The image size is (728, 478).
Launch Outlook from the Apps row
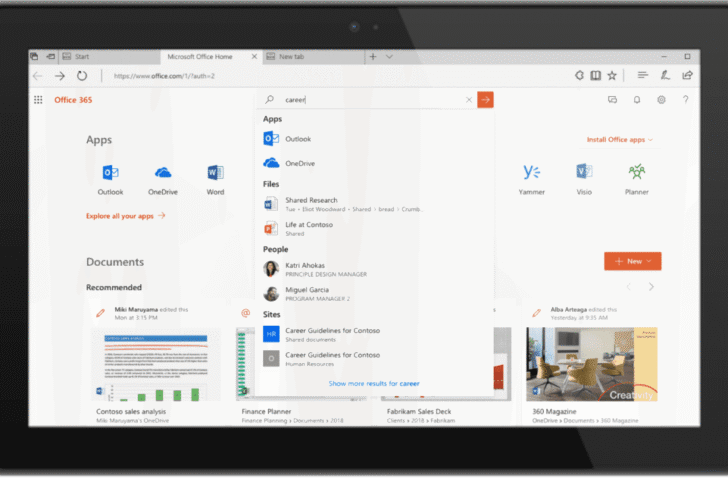click(110, 180)
